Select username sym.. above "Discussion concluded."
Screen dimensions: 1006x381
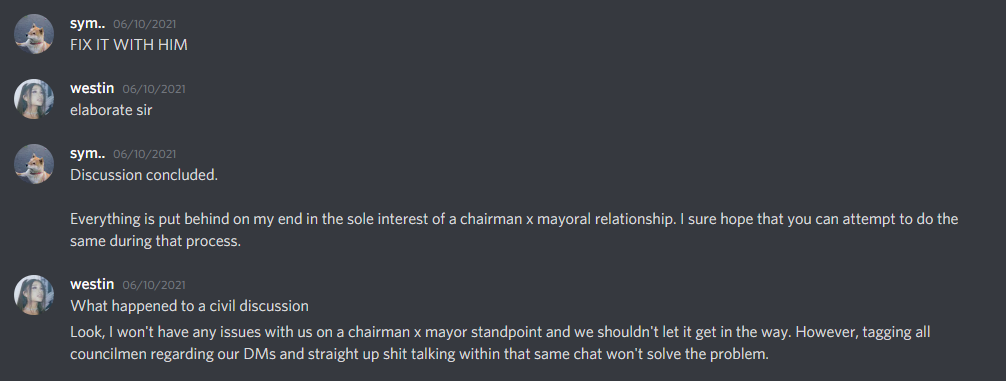tap(87, 153)
